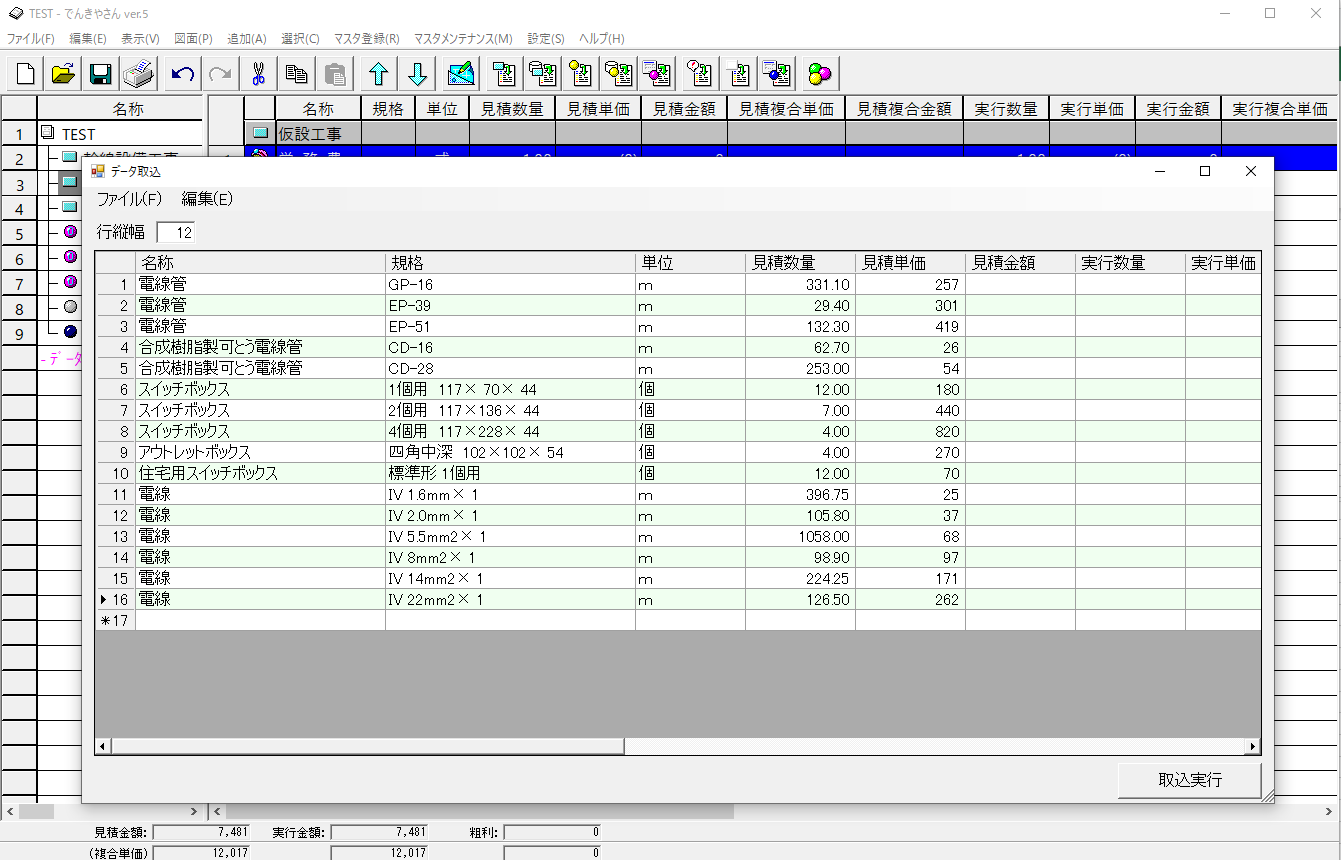
Task: Click left arrow of dialog horizontal scrollbar
Action: click(102, 746)
